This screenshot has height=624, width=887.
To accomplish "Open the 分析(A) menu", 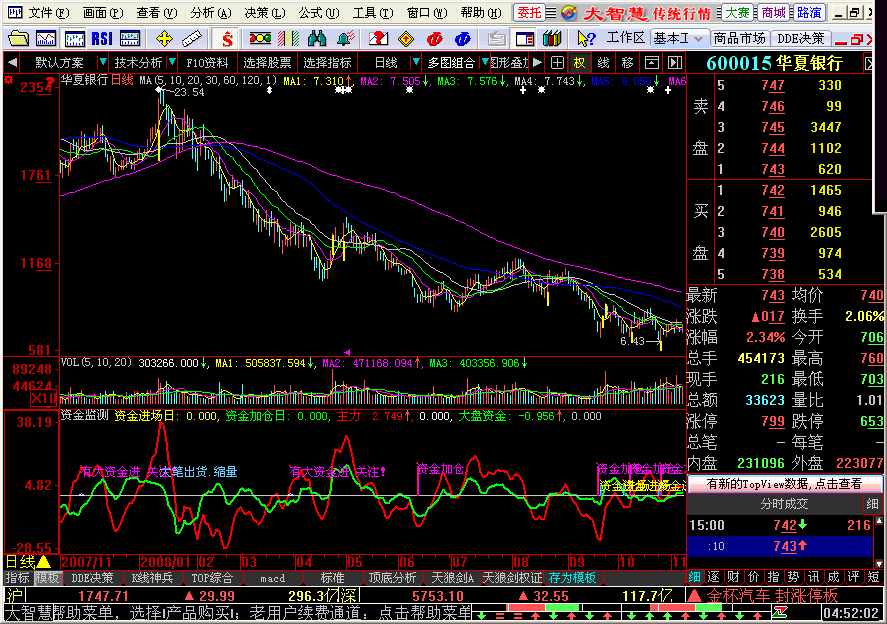I will (211, 12).
